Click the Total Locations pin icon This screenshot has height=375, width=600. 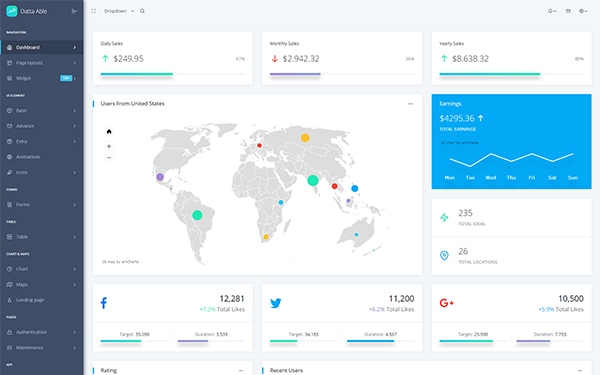tap(444, 255)
